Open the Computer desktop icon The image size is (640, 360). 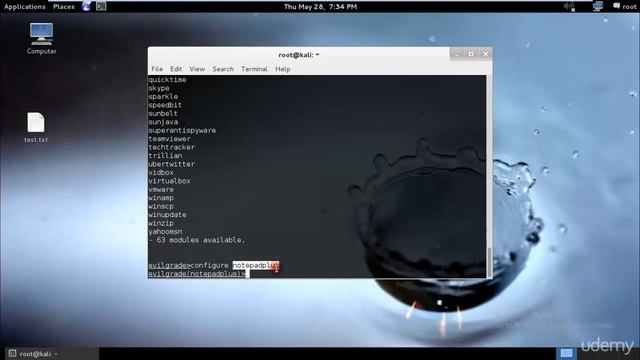pyautogui.click(x=41, y=39)
